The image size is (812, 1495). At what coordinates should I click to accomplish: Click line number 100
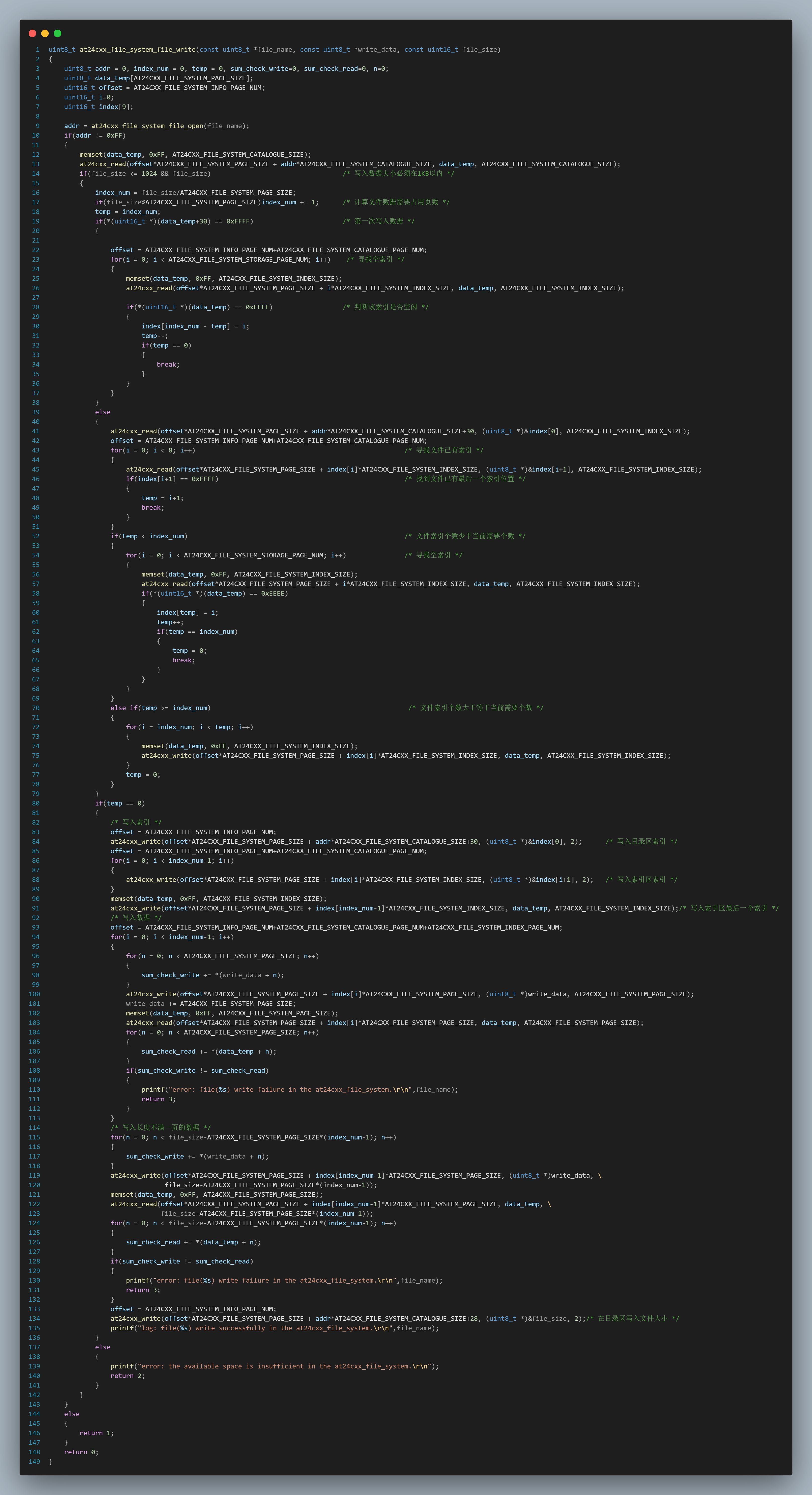(34, 994)
